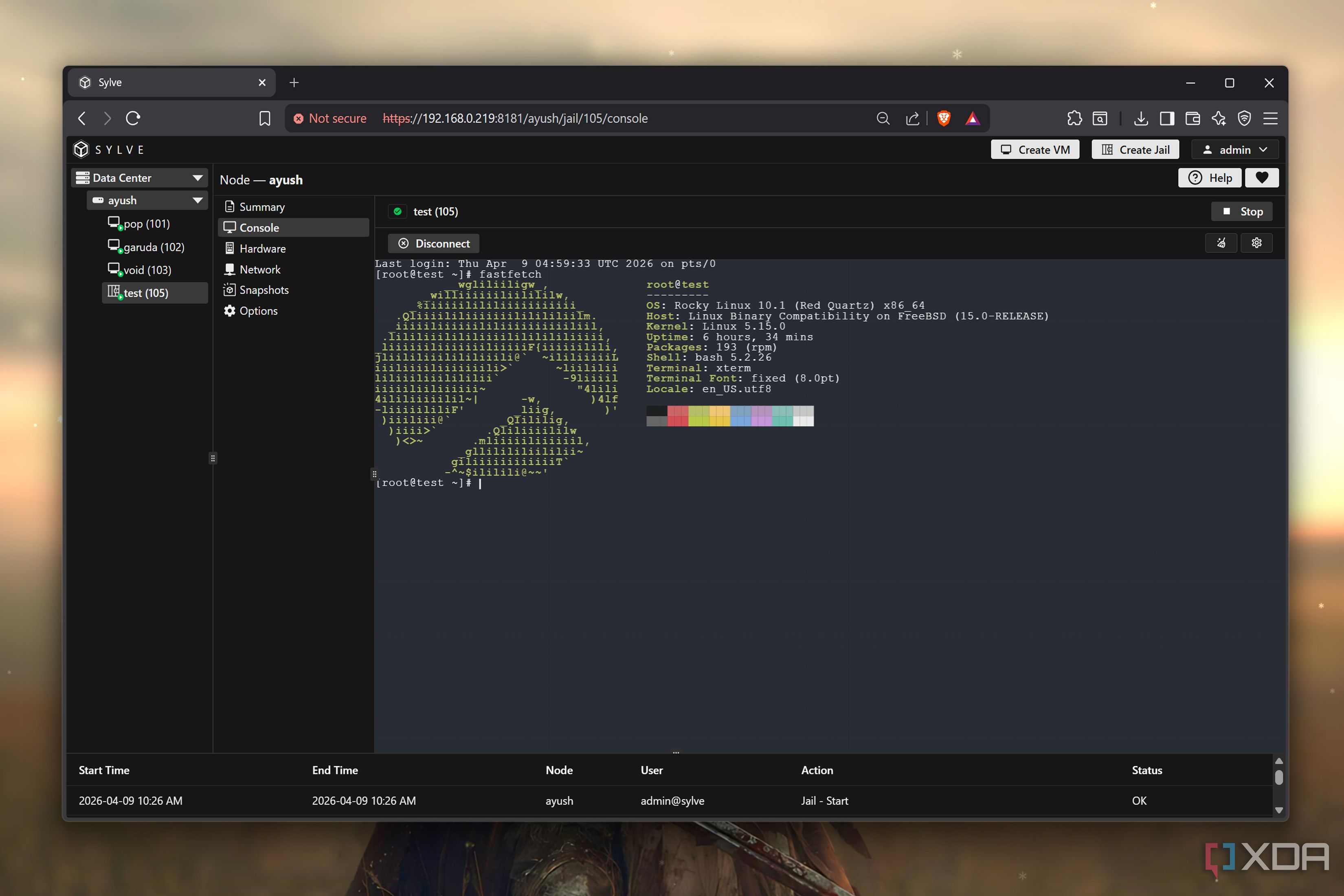Open the Snapshots section
The width and height of the screenshot is (1344, 896).
pos(293,290)
